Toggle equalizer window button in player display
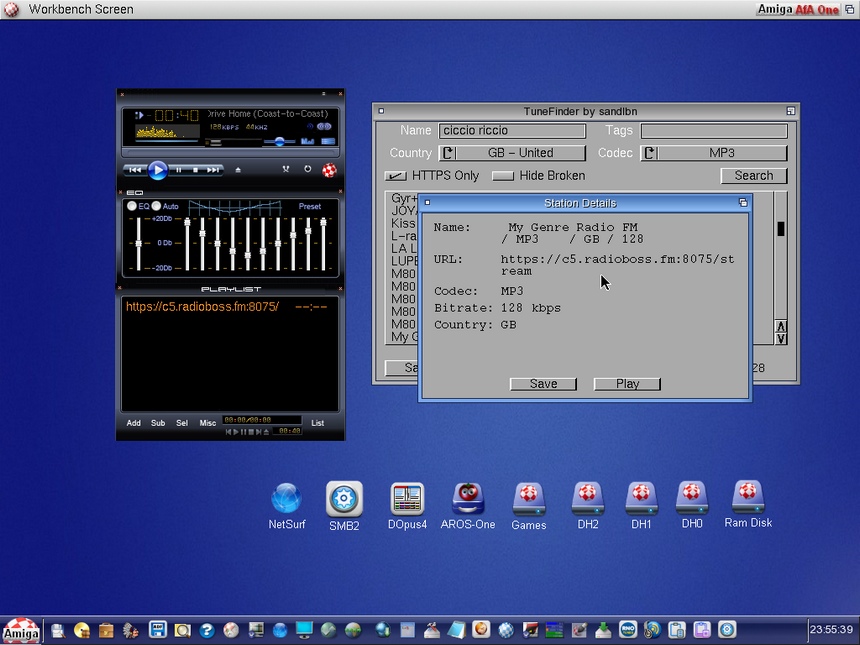860x645 pixels. click(307, 142)
